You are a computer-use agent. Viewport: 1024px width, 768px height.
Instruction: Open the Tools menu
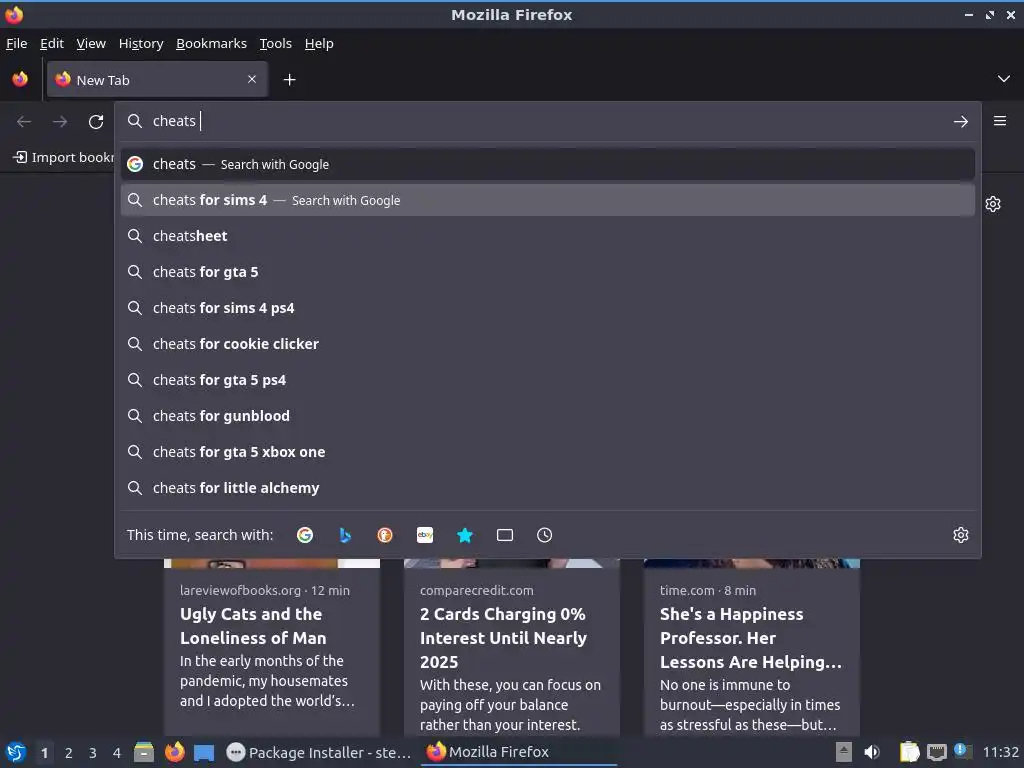[276, 44]
